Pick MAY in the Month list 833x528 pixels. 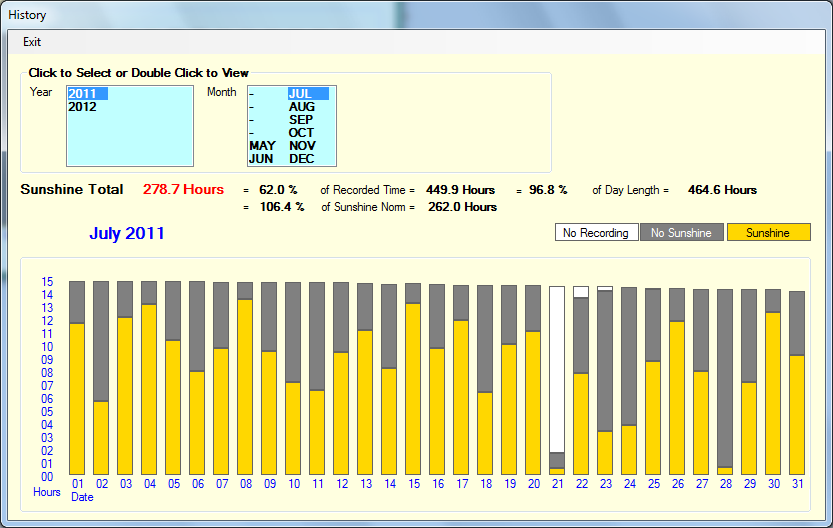[262, 145]
